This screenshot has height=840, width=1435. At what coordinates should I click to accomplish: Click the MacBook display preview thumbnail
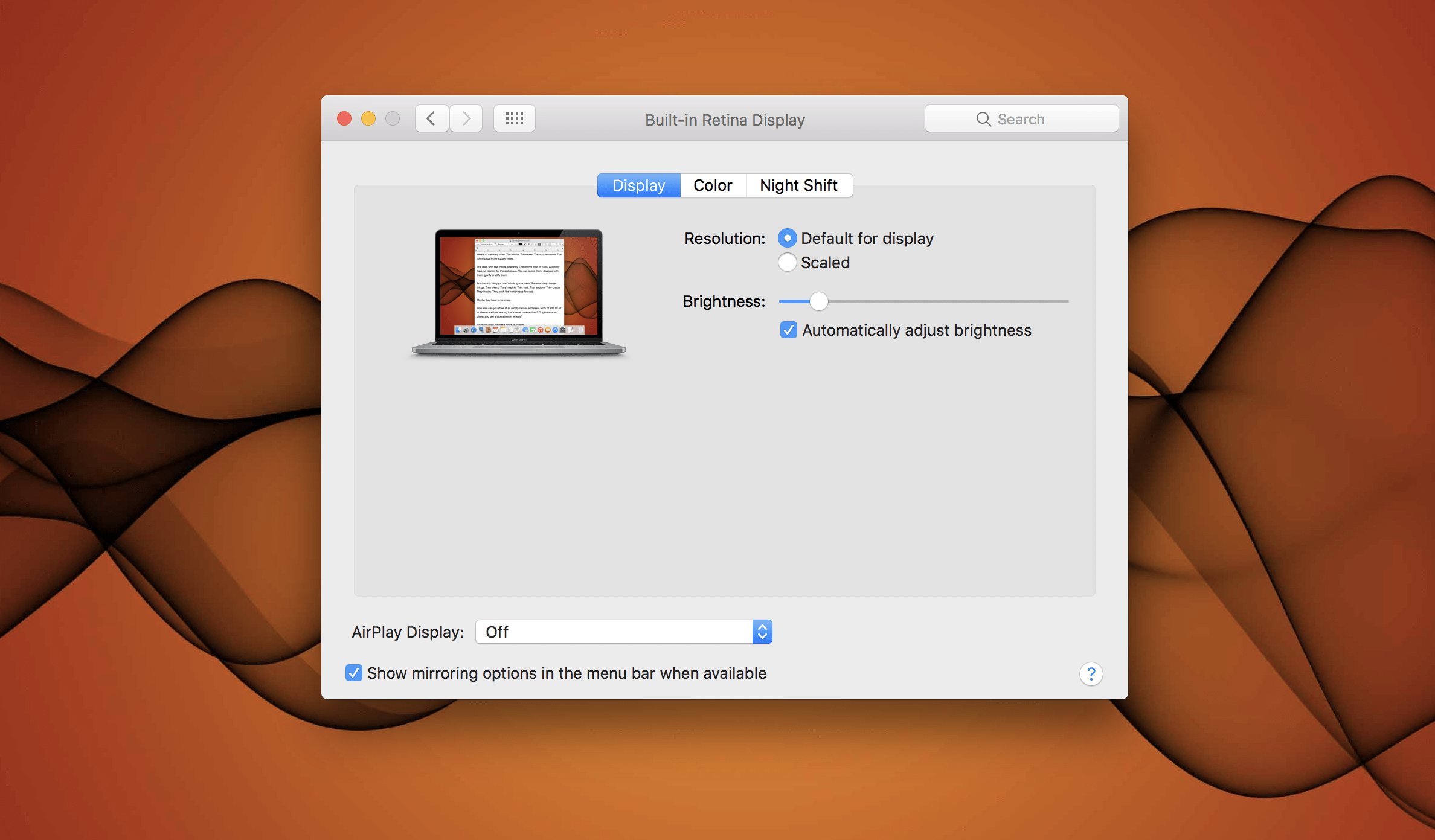tap(519, 291)
